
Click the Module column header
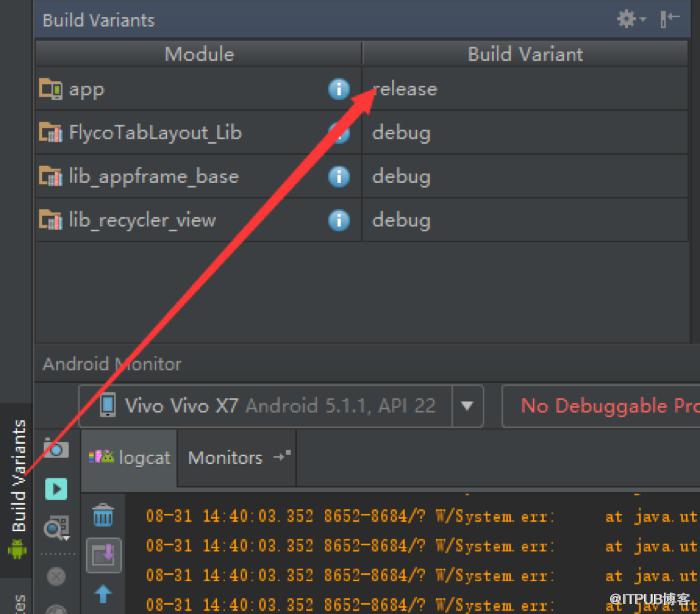click(199, 54)
